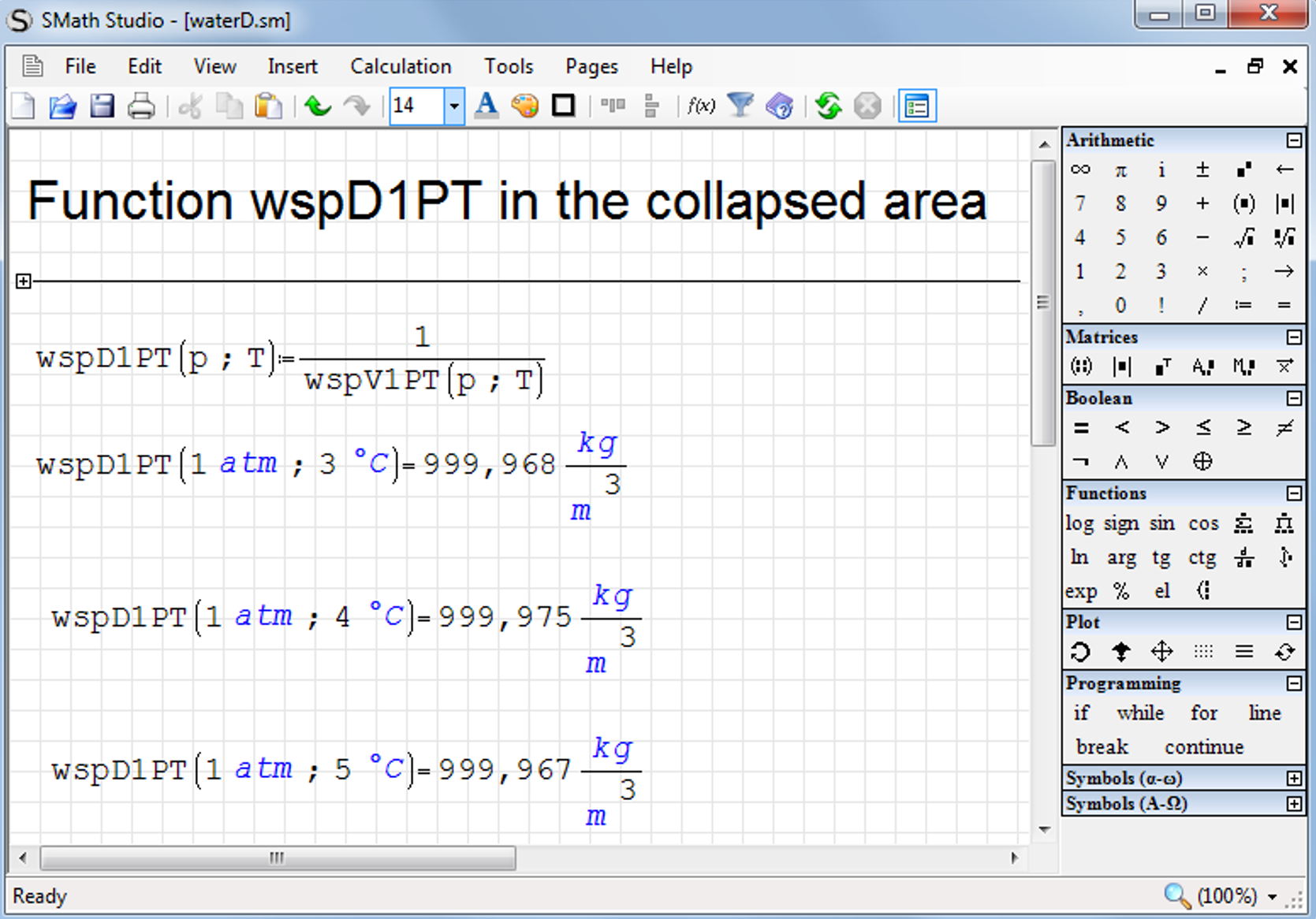Open a file with folder icon
This screenshot has width=1316, height=919.
coord(63,106)
